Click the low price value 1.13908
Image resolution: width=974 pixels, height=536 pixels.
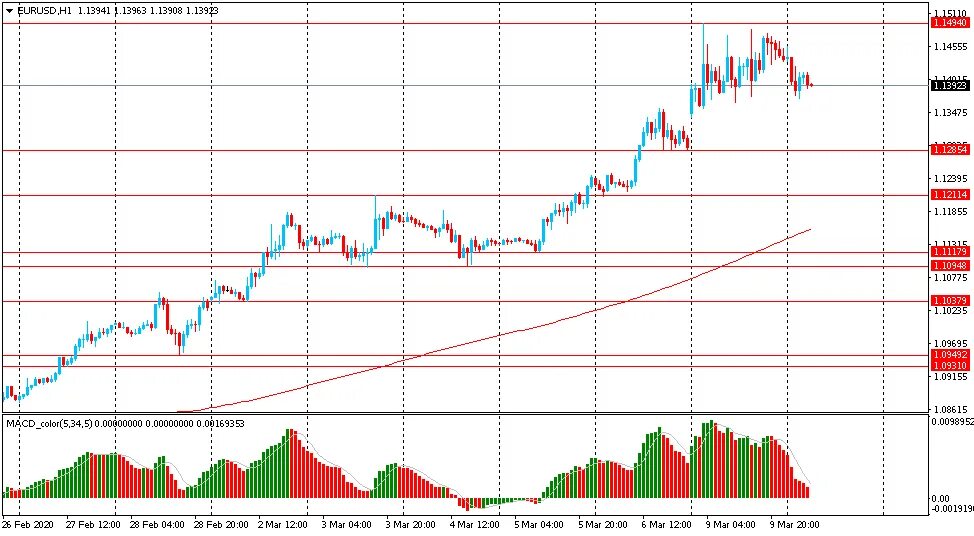pyautogui.click(x=166, y=11)
